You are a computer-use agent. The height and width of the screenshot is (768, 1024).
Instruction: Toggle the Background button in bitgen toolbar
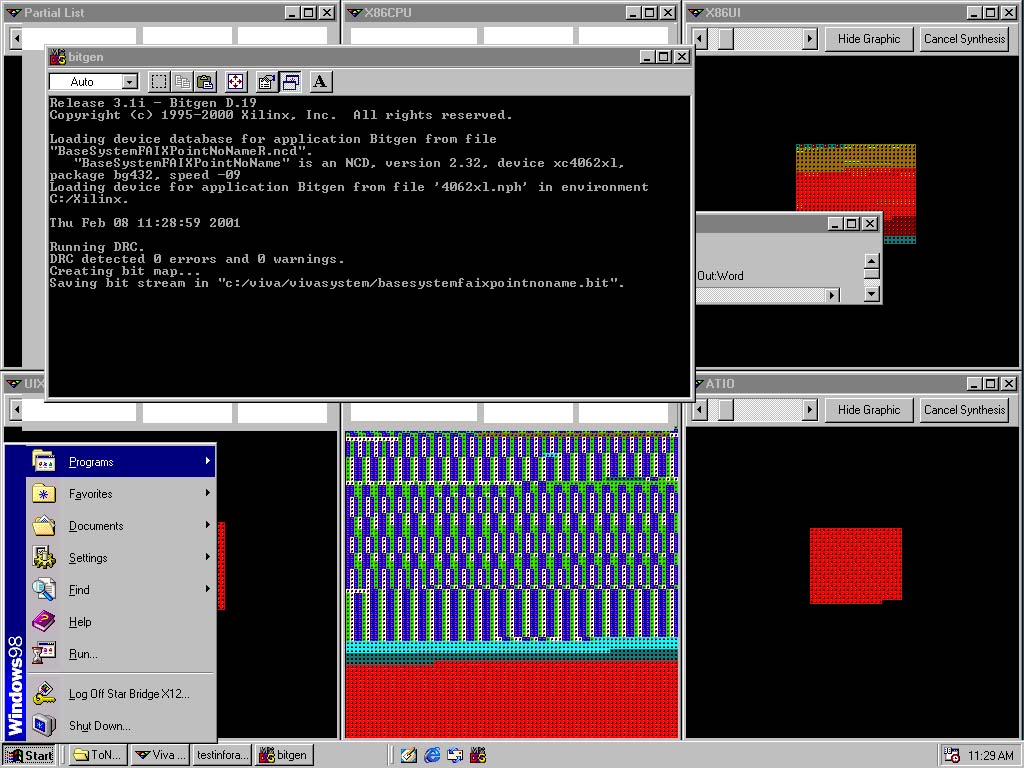click(290, 82)
